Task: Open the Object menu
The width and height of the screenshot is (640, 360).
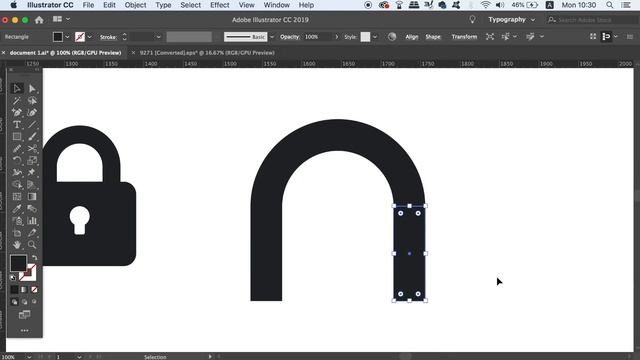Action: coord(135,5)
